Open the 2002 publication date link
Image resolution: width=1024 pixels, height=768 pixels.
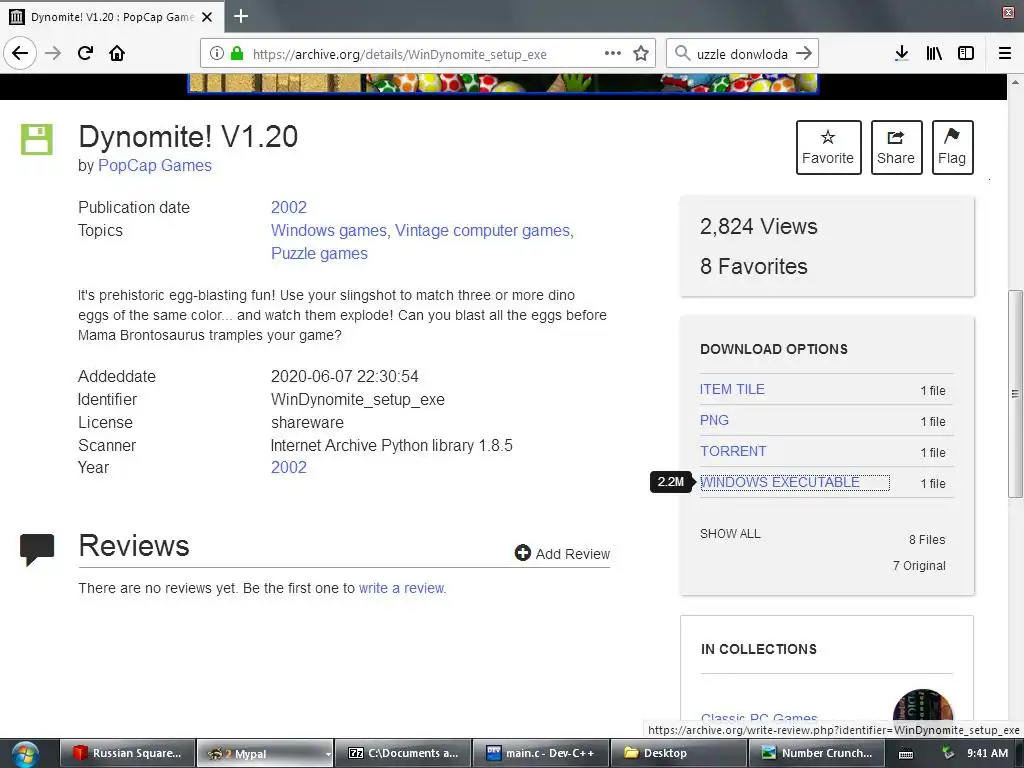[x=289, y=207]
